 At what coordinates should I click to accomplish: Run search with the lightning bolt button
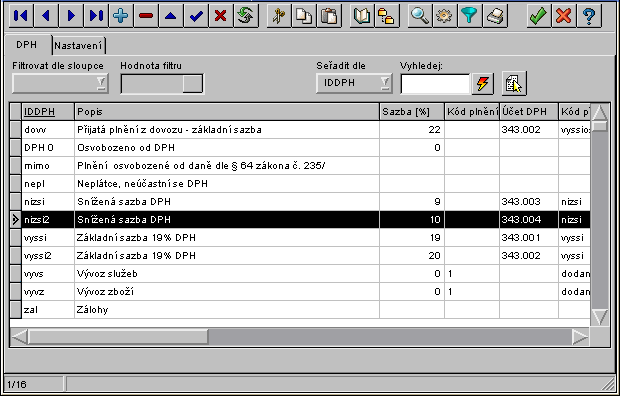(x=482, y=83)
